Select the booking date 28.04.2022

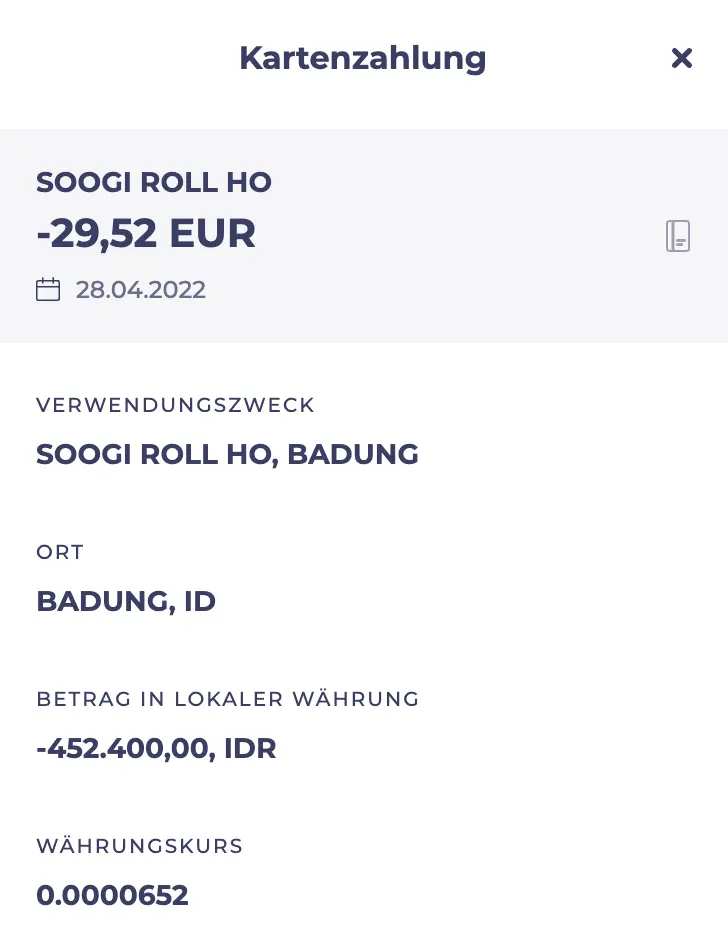(x=141, y=290)
